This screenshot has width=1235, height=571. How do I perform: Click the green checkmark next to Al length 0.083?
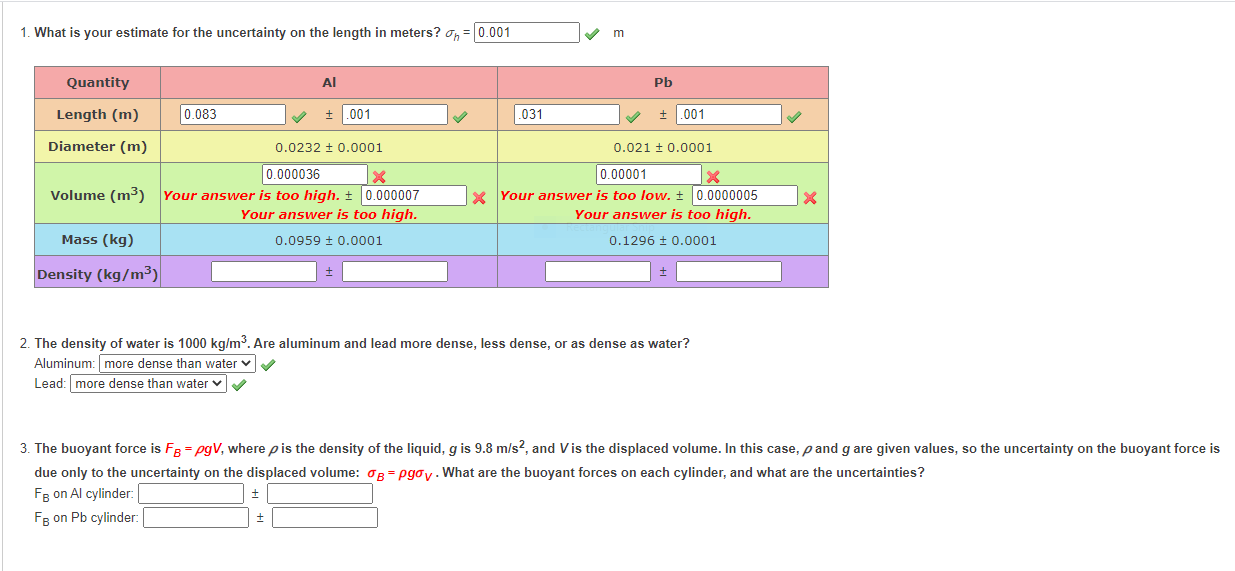click(x=299, y=116)
